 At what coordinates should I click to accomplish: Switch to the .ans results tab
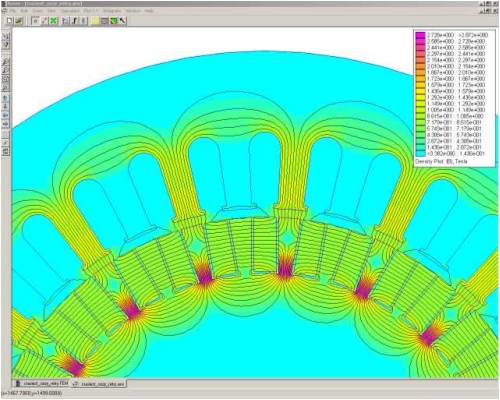pyautogui.click(x=99, y=384)
